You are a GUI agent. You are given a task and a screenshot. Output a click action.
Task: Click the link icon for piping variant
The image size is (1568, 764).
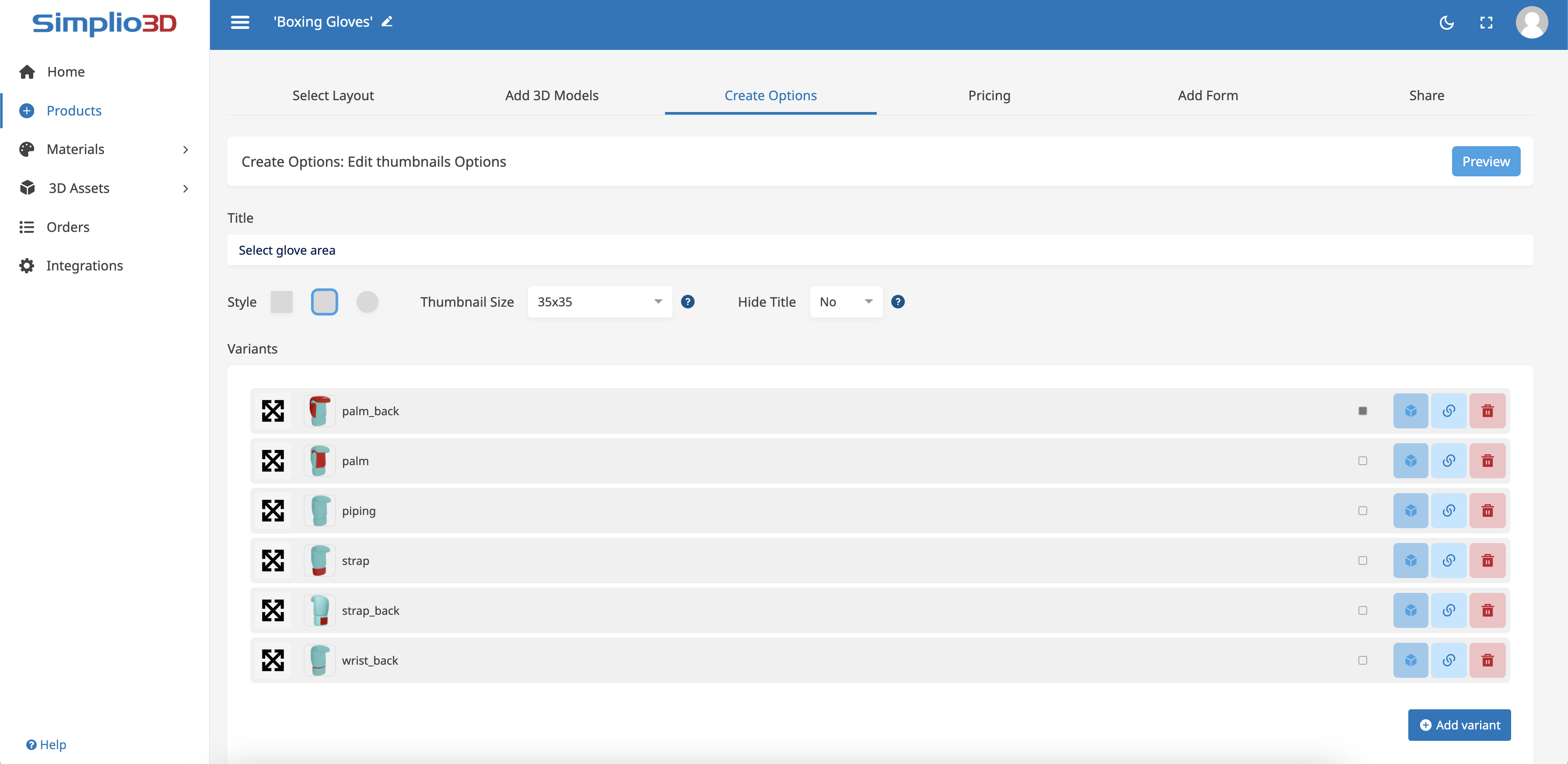1449,511
